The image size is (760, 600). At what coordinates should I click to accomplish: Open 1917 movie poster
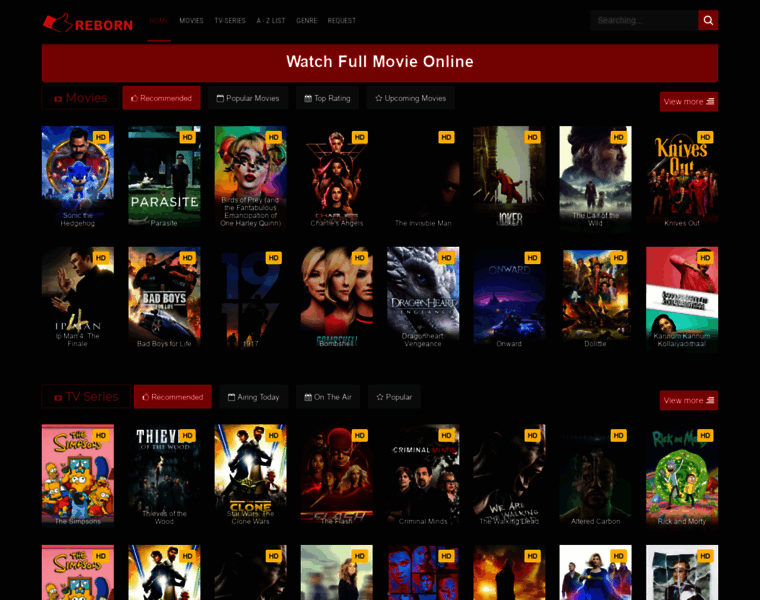point(251,298)
